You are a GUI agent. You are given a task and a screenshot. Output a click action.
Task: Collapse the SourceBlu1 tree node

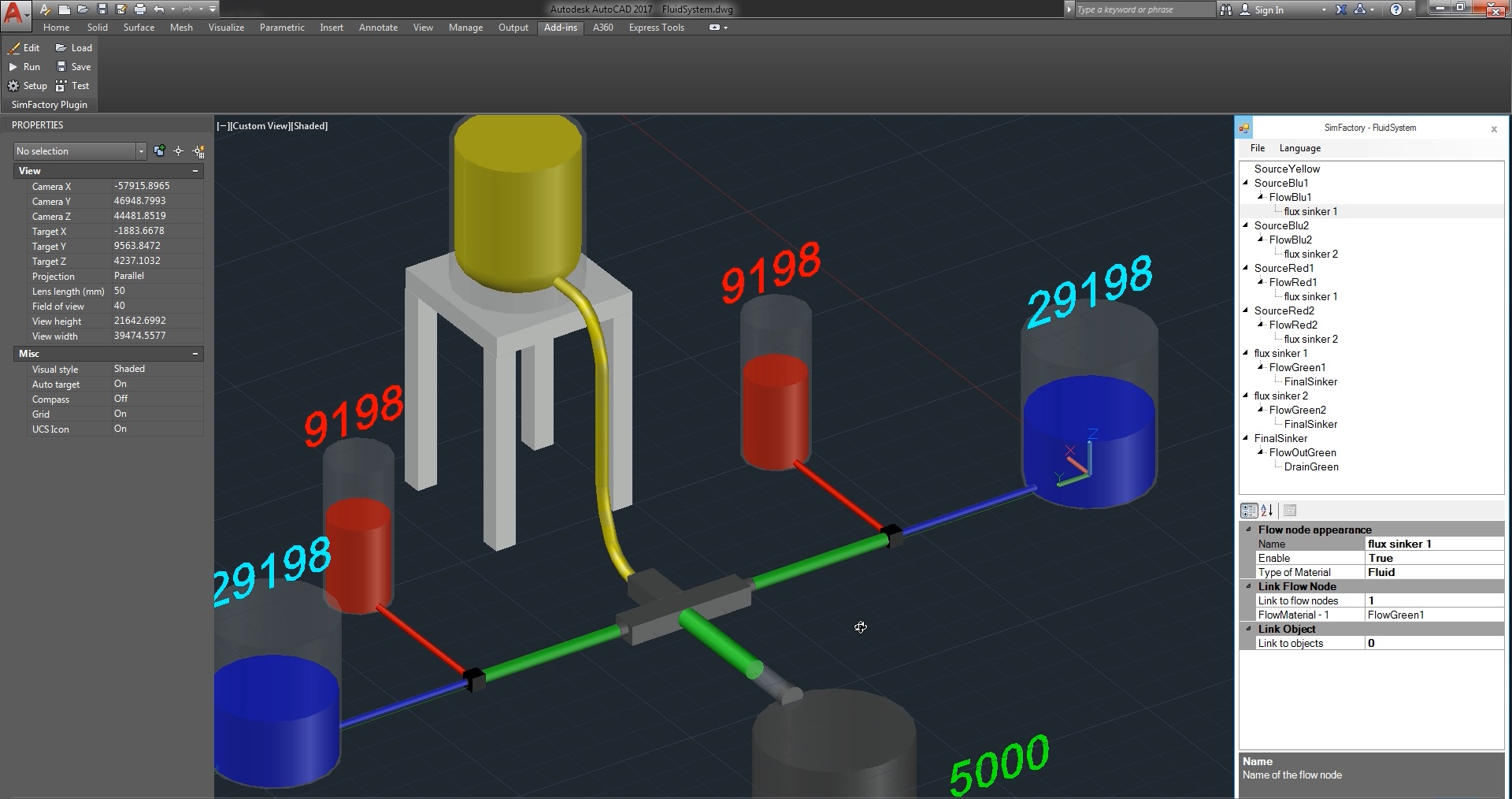[x=1246, y=183]
